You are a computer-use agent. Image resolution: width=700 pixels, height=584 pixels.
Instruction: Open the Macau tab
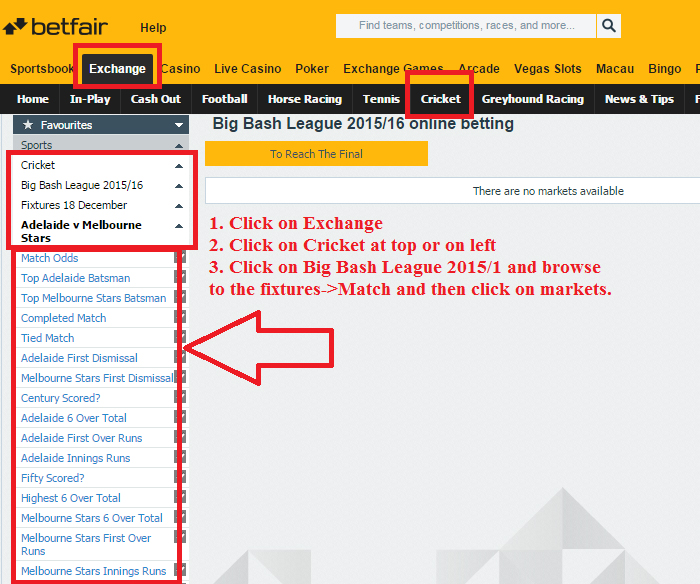click(x=615, y=69)
